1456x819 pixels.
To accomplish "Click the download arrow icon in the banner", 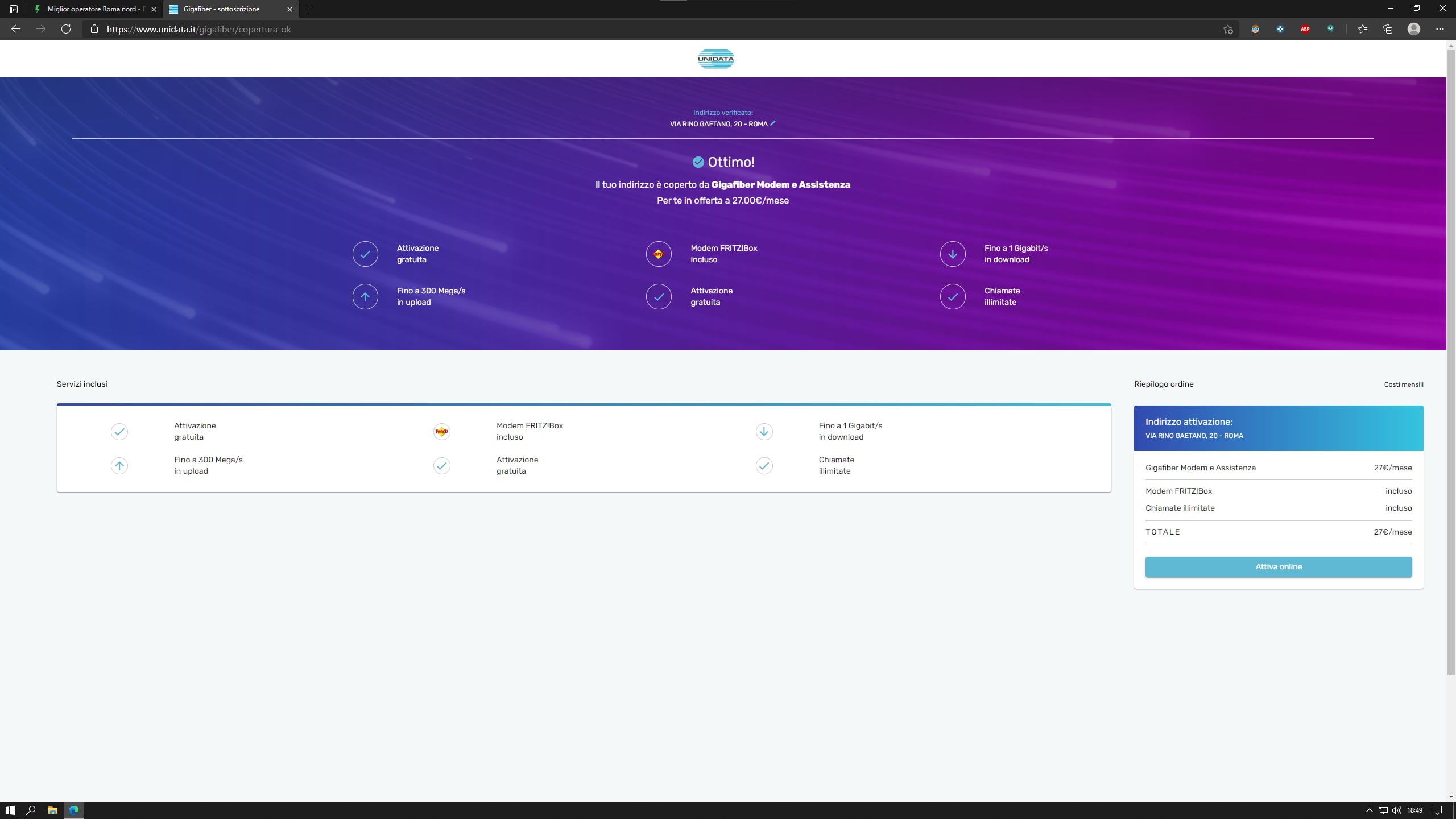I will (x=953, y=254).
